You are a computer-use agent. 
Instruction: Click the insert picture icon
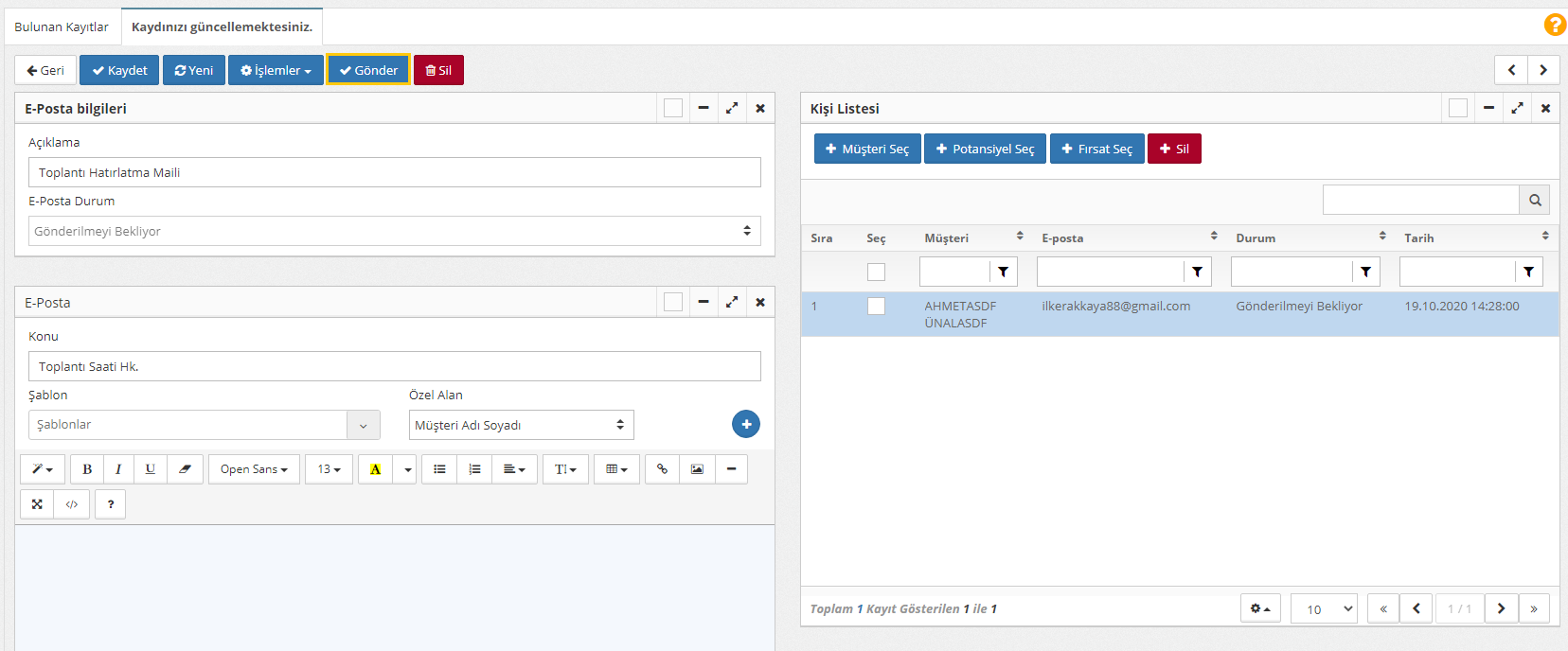pyautogui.click(x=697, y=469)
